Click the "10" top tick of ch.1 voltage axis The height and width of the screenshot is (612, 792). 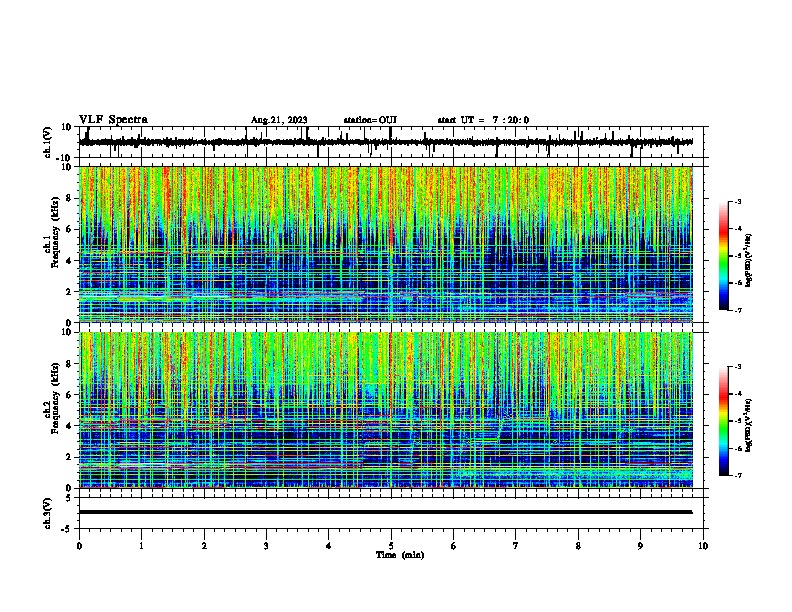67,127
